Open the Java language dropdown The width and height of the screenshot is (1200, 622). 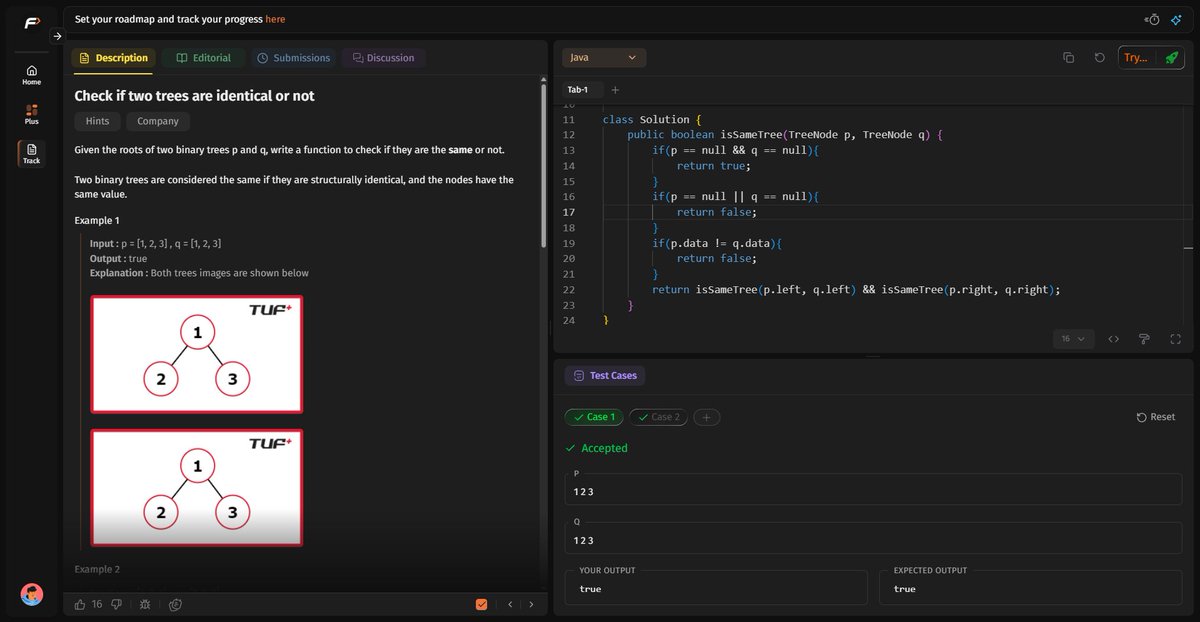604,58
